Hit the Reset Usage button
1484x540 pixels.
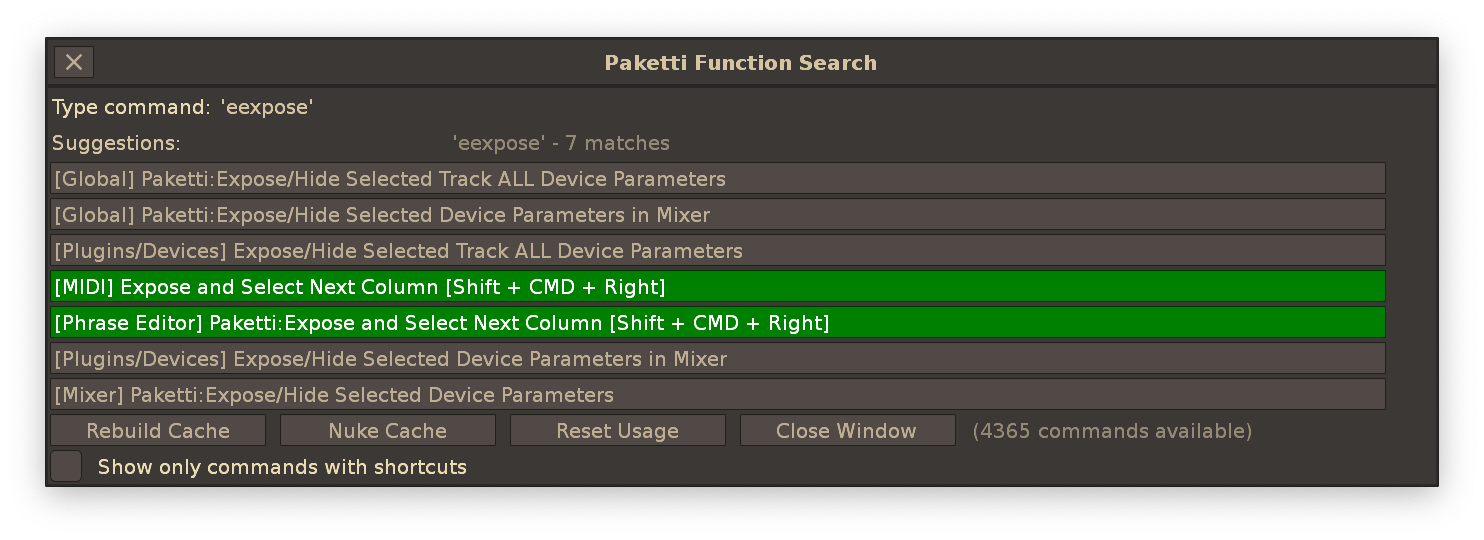click(617, 431)
